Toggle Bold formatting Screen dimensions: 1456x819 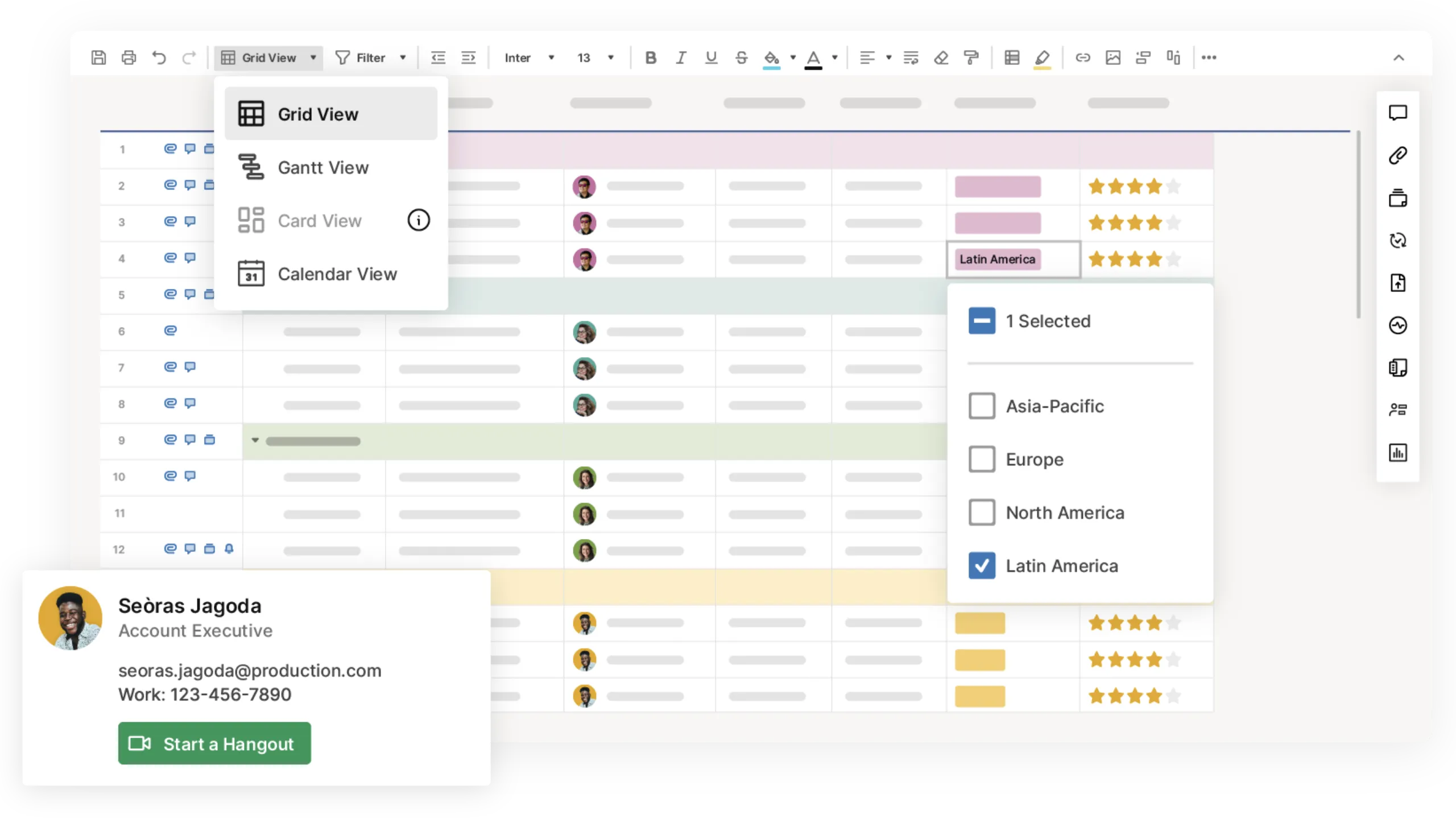651,57
